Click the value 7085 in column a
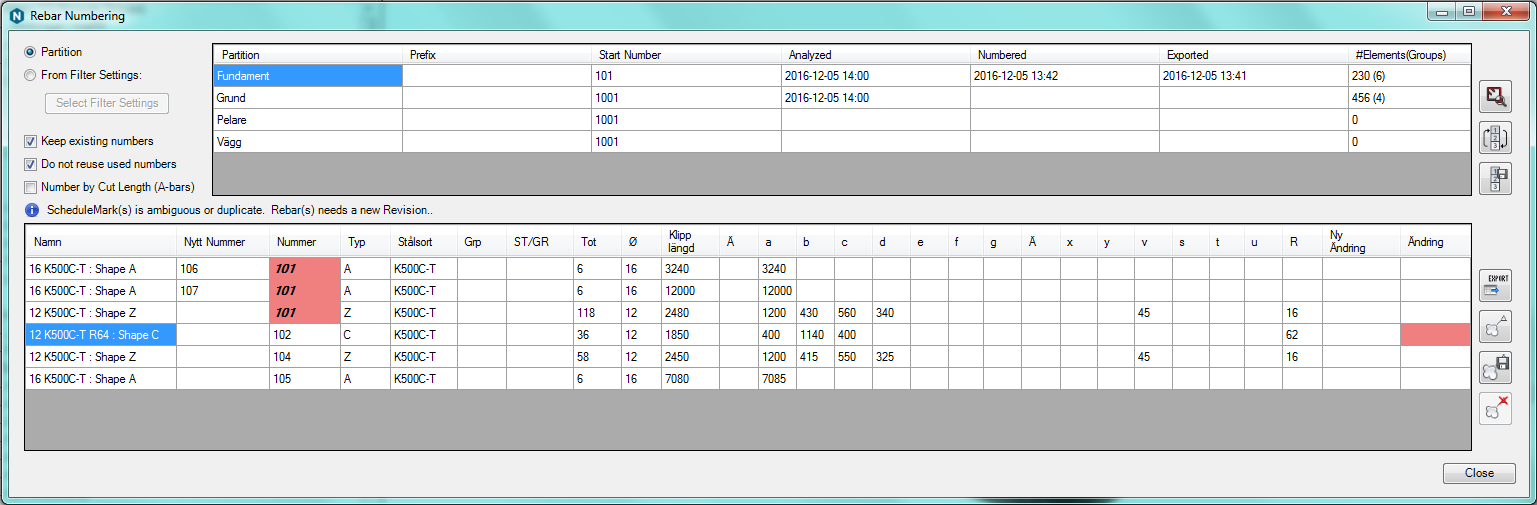Viewport: 1537px width, 505px height. 778,379
